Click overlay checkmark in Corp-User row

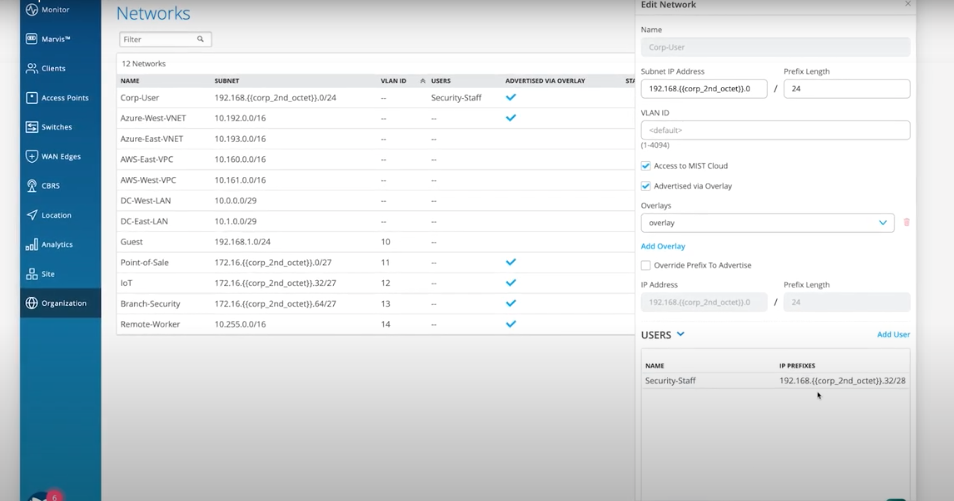[x=510, y=97]
